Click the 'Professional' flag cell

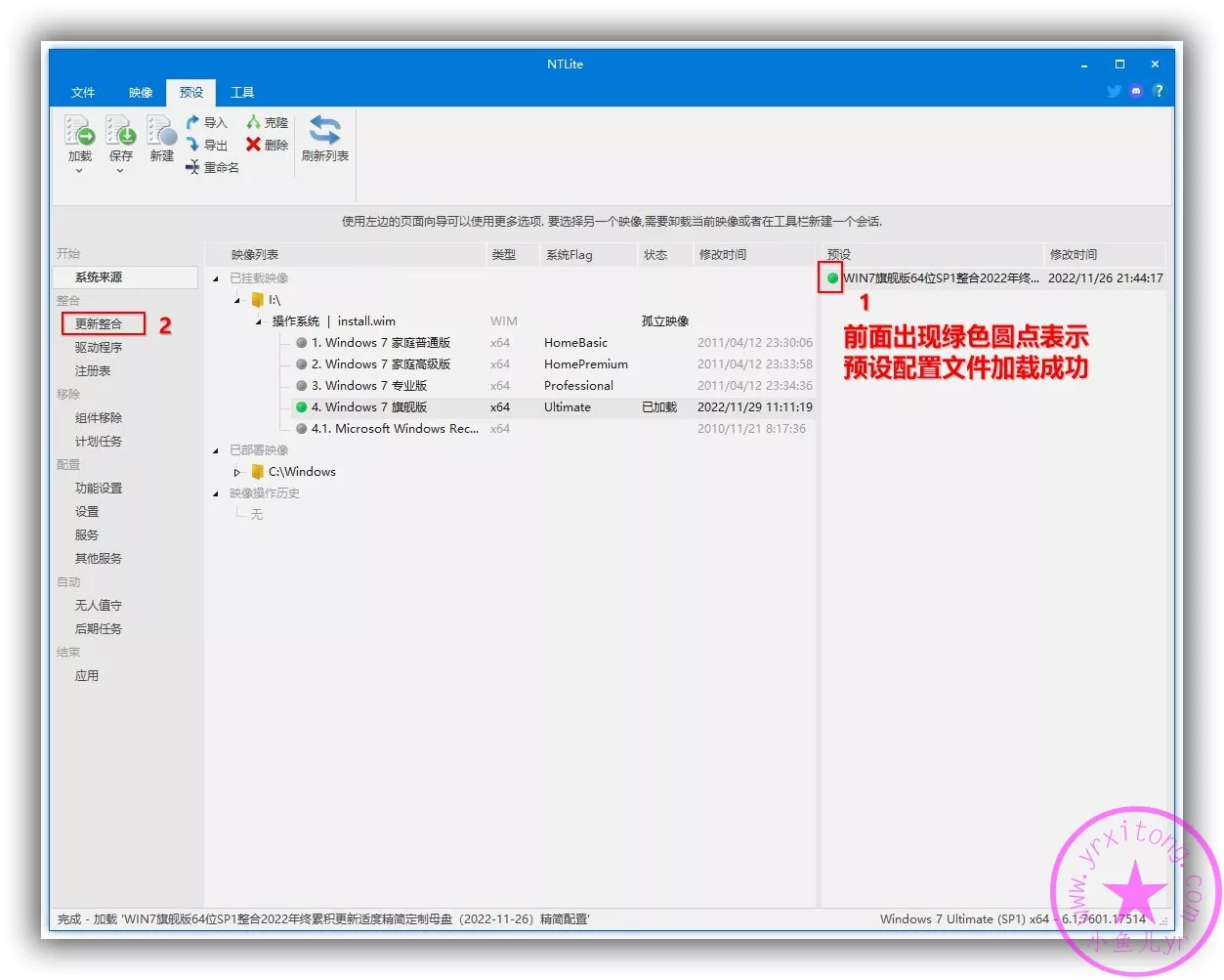point(578,386)
